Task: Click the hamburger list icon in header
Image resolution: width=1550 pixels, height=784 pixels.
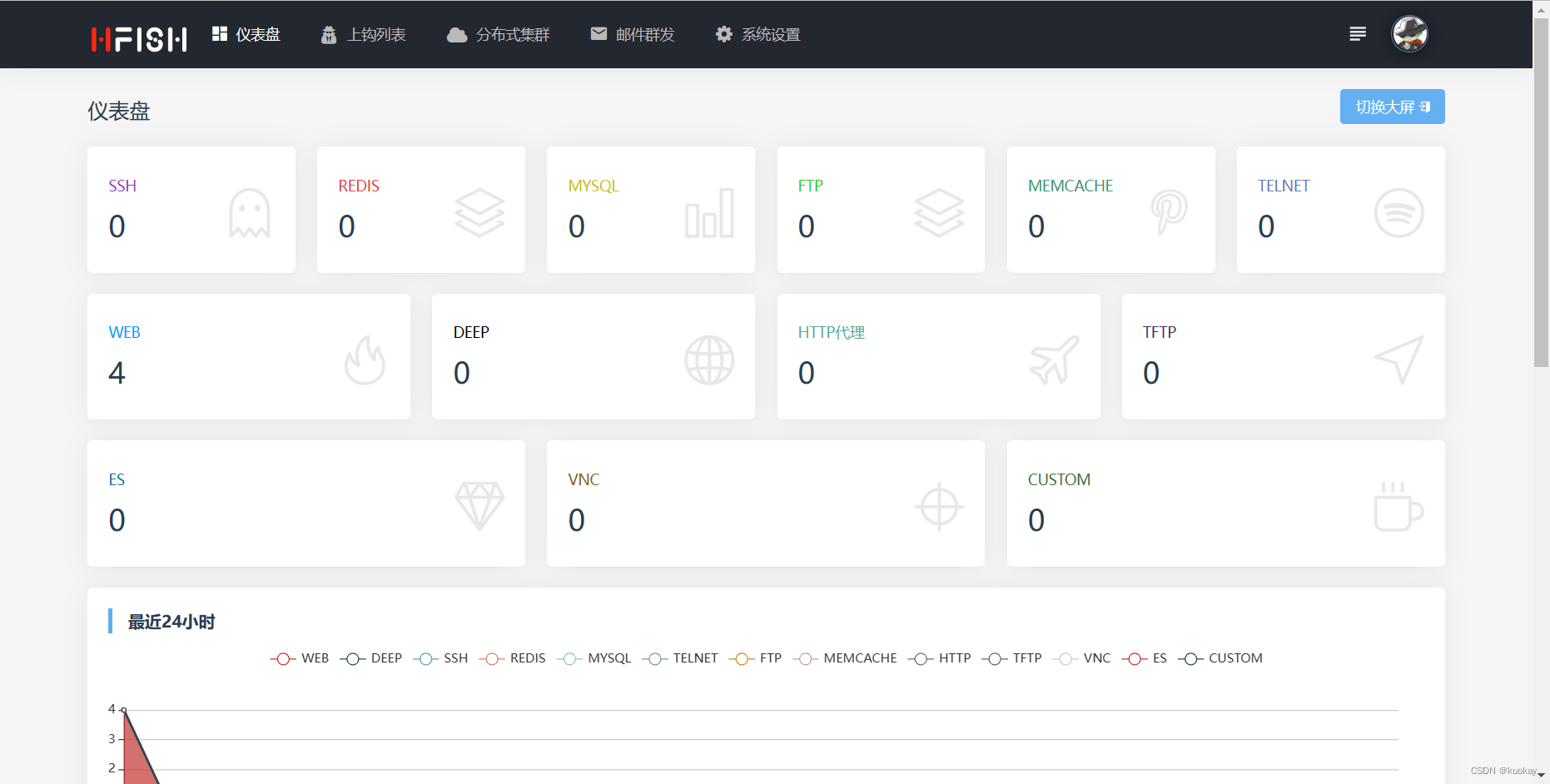Action: [x=1358, y=34]
